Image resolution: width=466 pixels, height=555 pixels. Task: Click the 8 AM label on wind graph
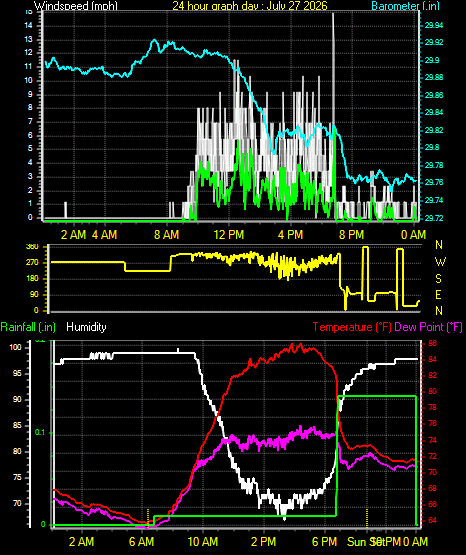click(167, 234)
